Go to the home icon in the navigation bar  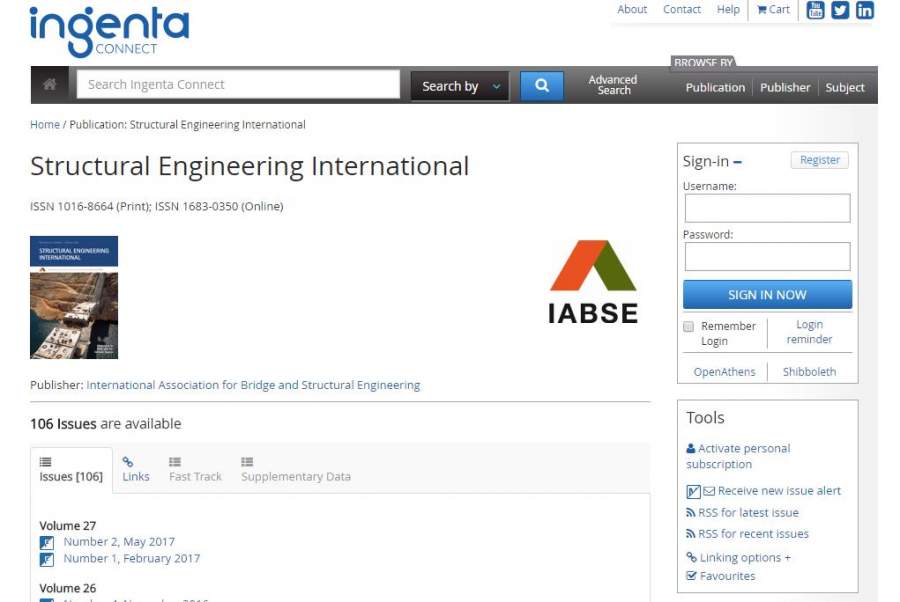click(50, 85)
